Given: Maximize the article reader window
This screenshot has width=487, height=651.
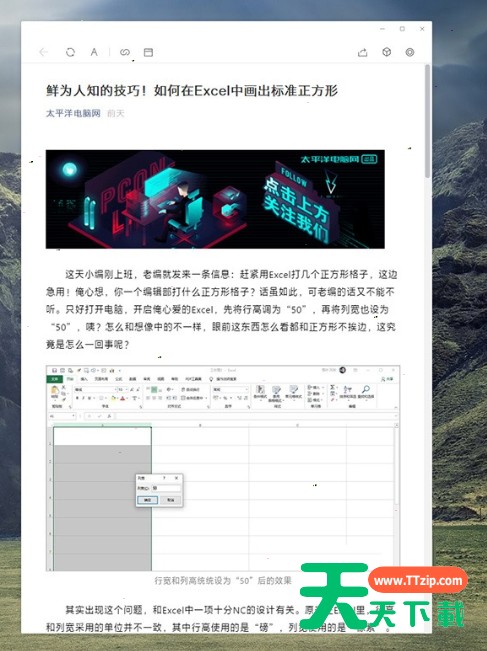Looking at the screenshot, I should point(402,29).
